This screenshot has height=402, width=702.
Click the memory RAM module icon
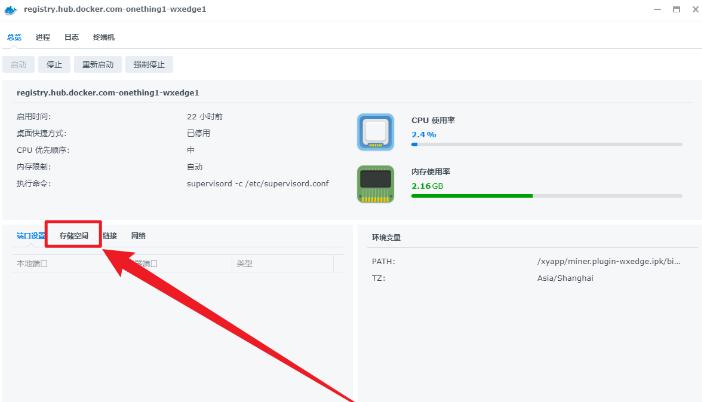pos(376,184)
